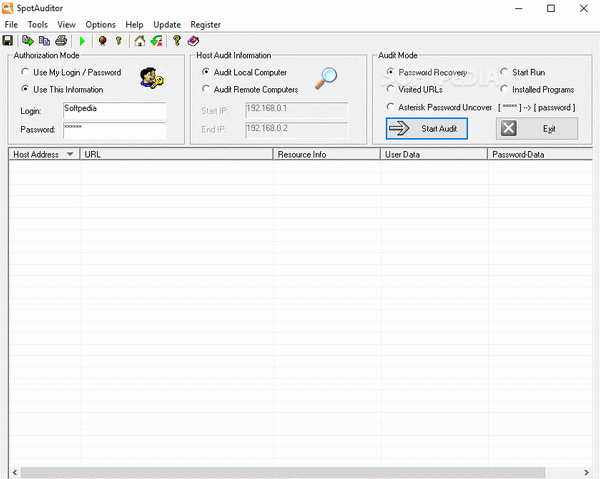
Task: Focus the Login input field
Action: click(114, 110)
